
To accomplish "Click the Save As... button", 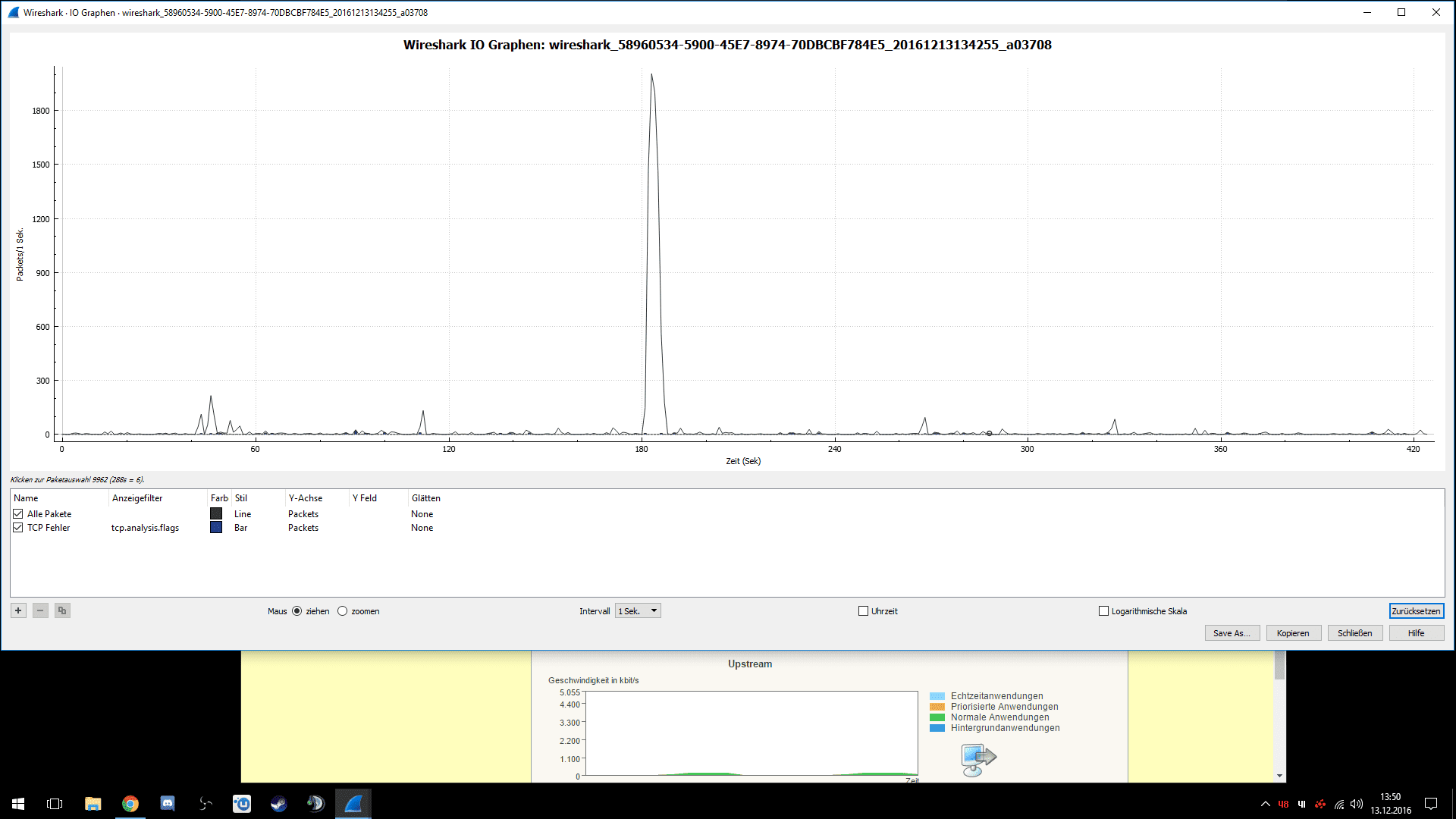I will click(1232, 633).
